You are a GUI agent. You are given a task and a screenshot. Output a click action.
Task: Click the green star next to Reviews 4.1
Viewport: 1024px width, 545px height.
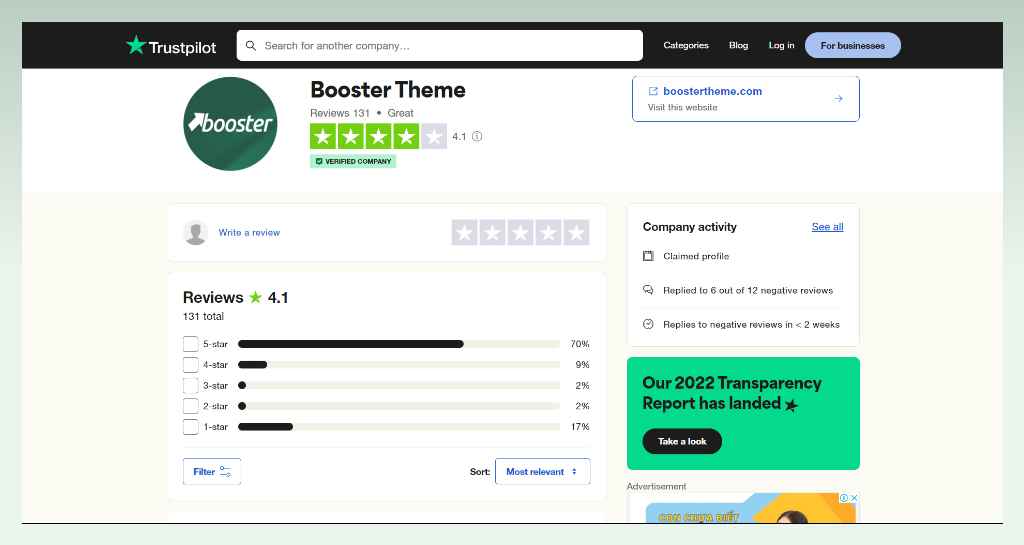[x=255, y=298]
